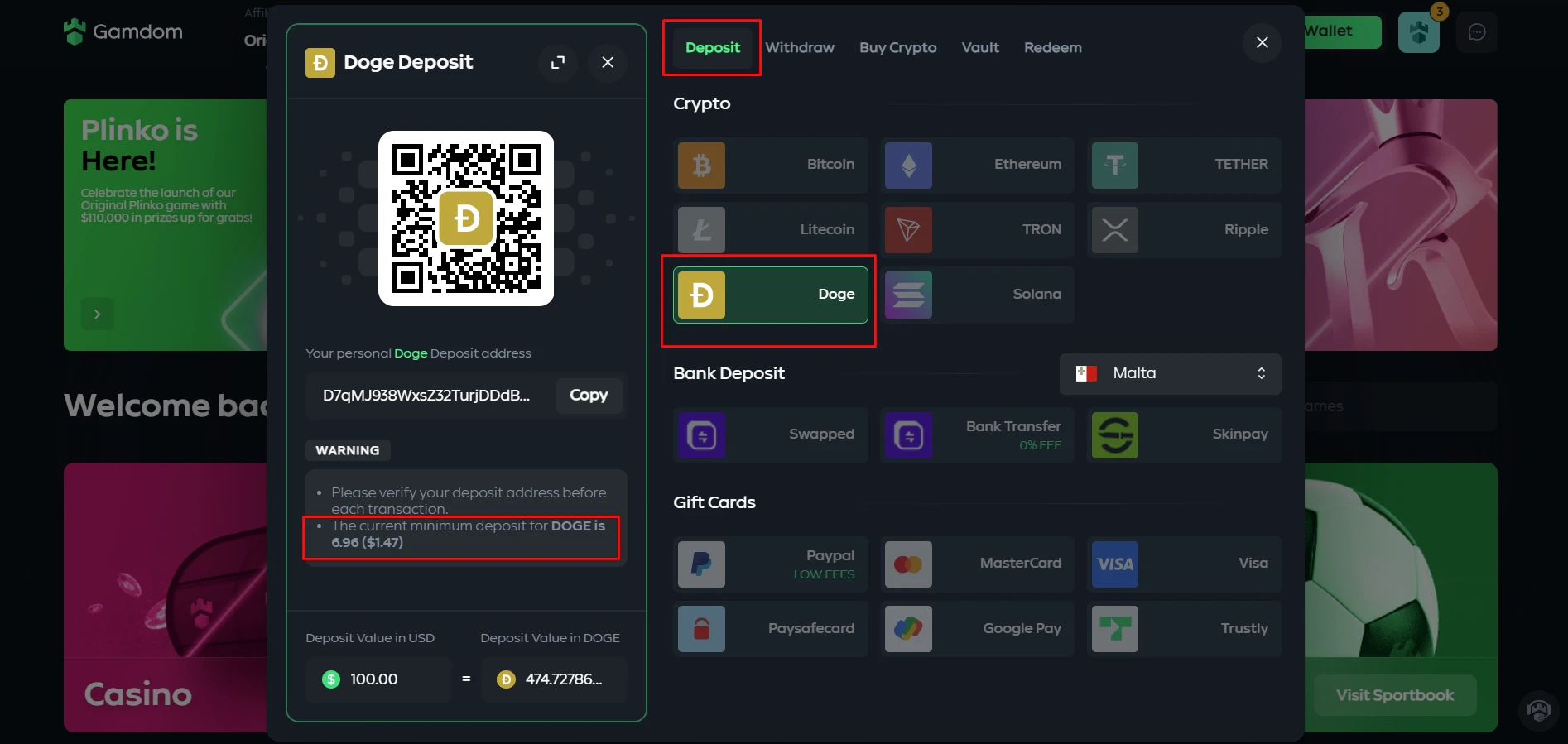Select Litecoin as deposit currency

pyautogui.click(x=770, y=229)
